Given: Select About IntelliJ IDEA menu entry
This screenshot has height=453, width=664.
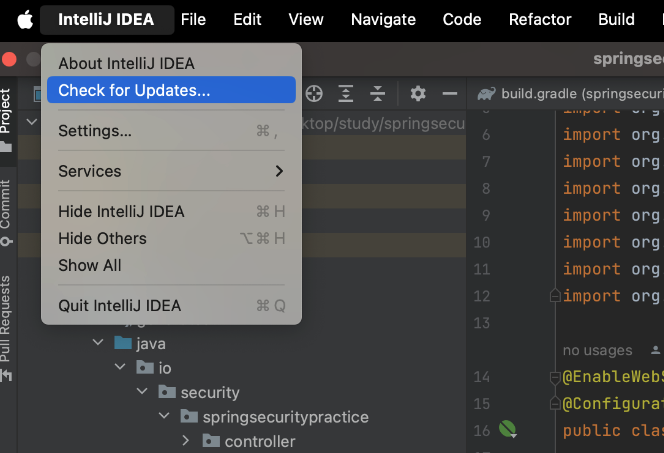Looking at the screenshot, I should 171,64.
